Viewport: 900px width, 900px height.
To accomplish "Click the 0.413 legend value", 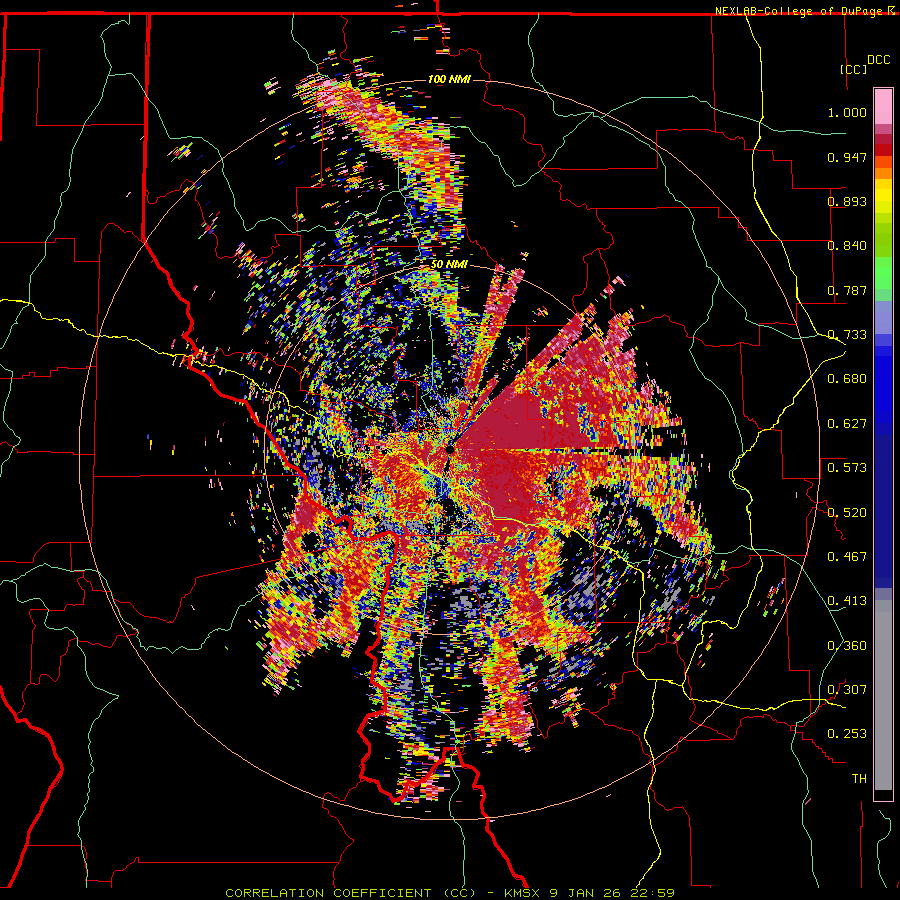I will [847, 600].
